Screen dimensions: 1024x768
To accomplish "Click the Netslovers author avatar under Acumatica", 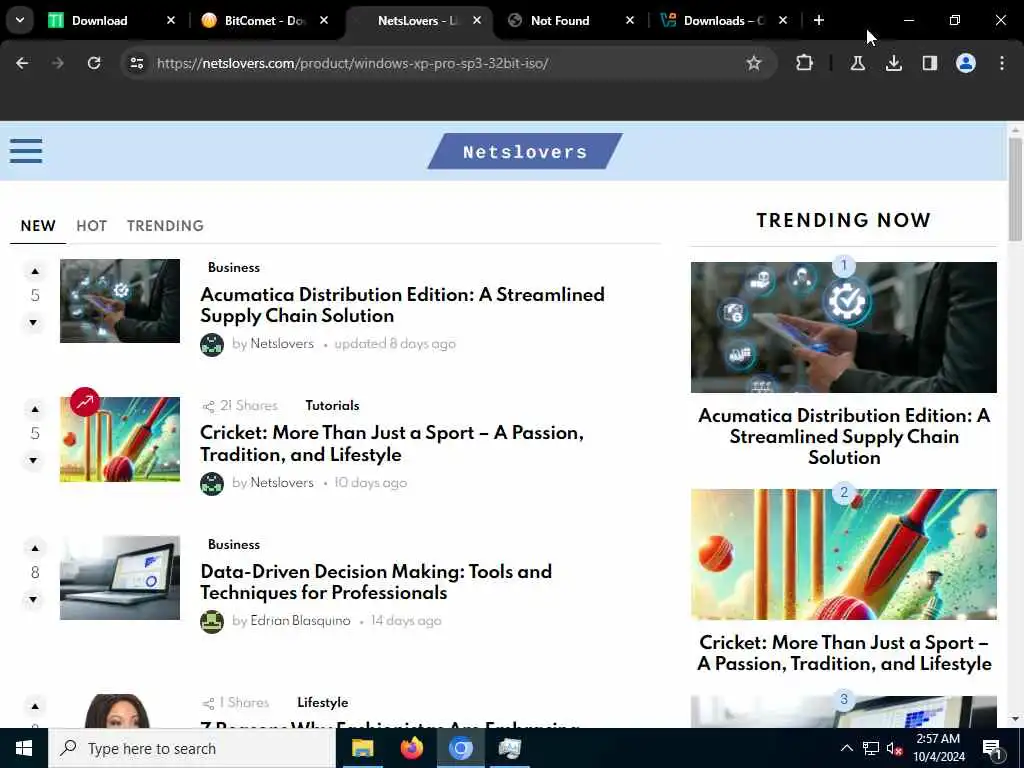I will click(x=212, y=344).
